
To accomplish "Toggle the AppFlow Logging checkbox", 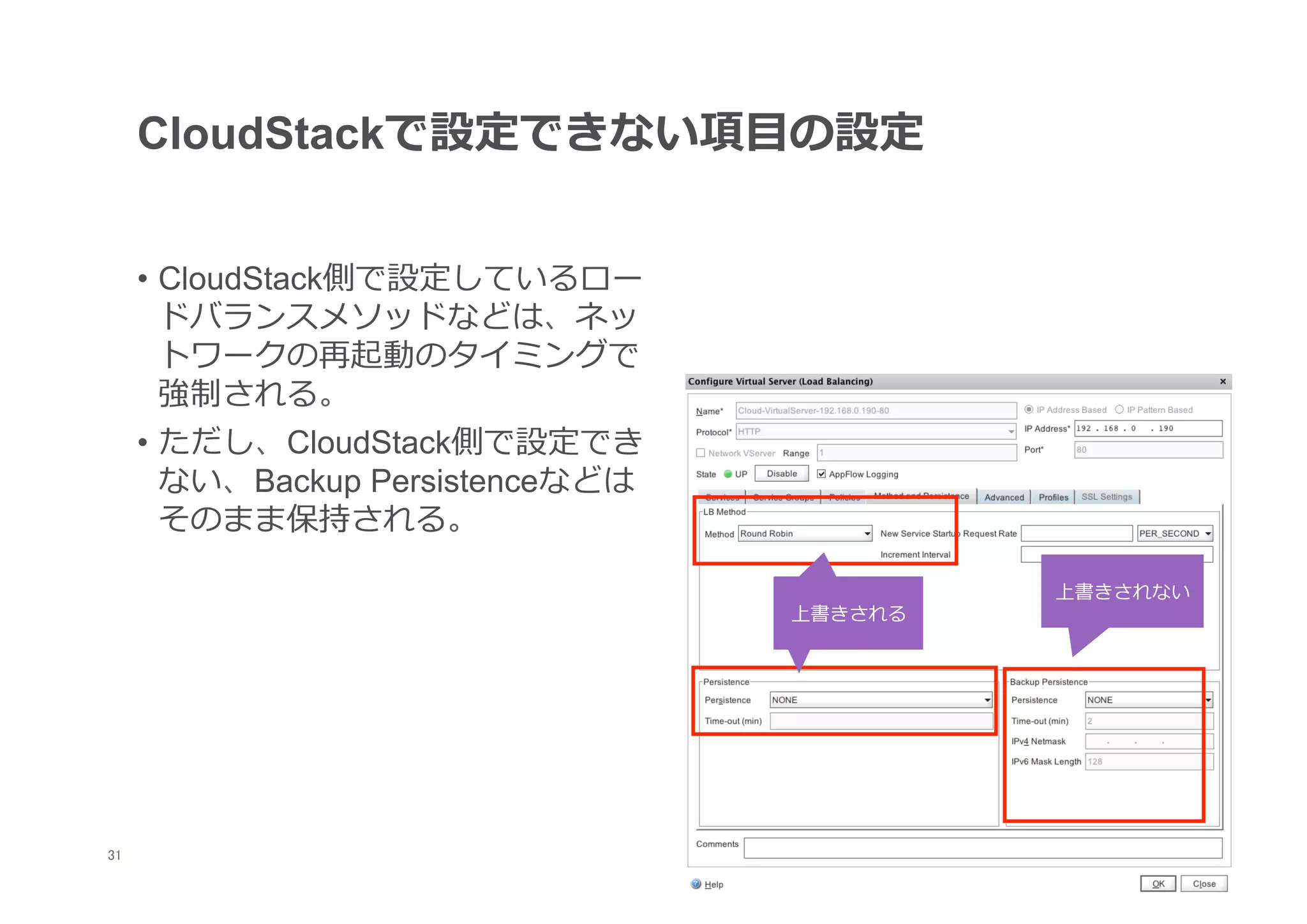I will [821, 474].
